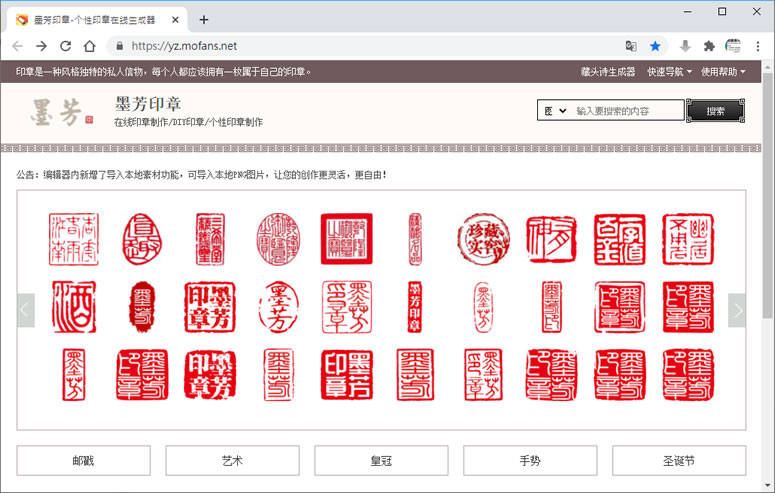The image size is (775, 493).
Task: Open a new browser tab
Action: click(x=204, y=19)
